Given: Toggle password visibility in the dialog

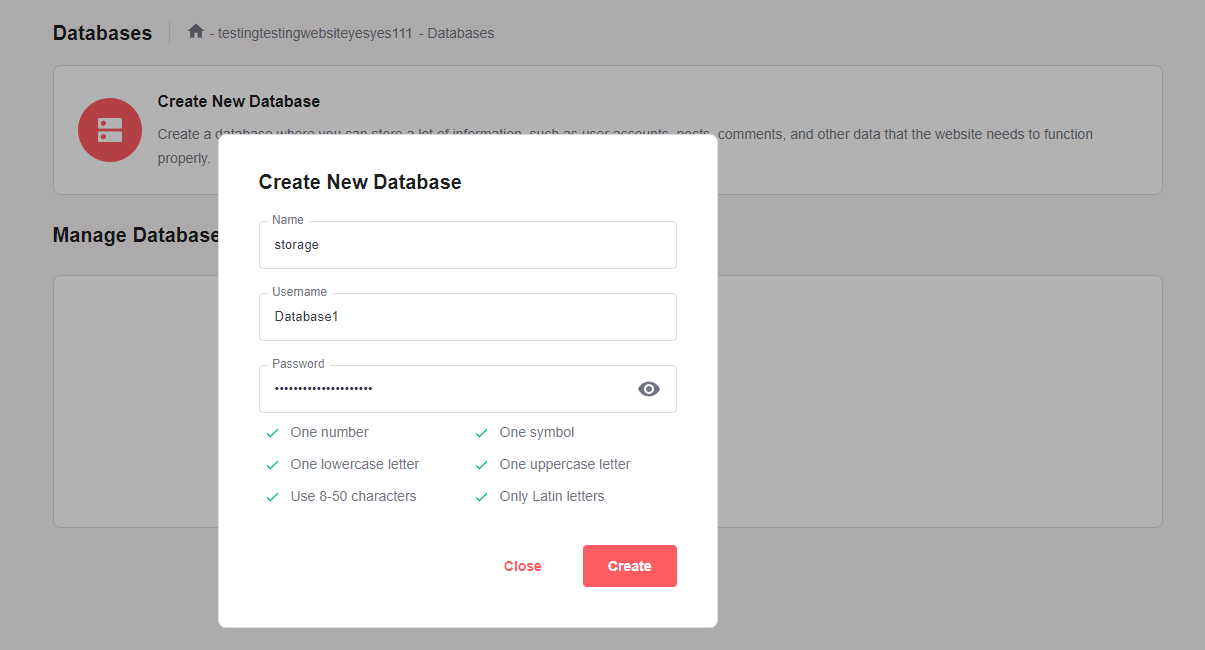Looking at the screenshot, I should point(649,389).
